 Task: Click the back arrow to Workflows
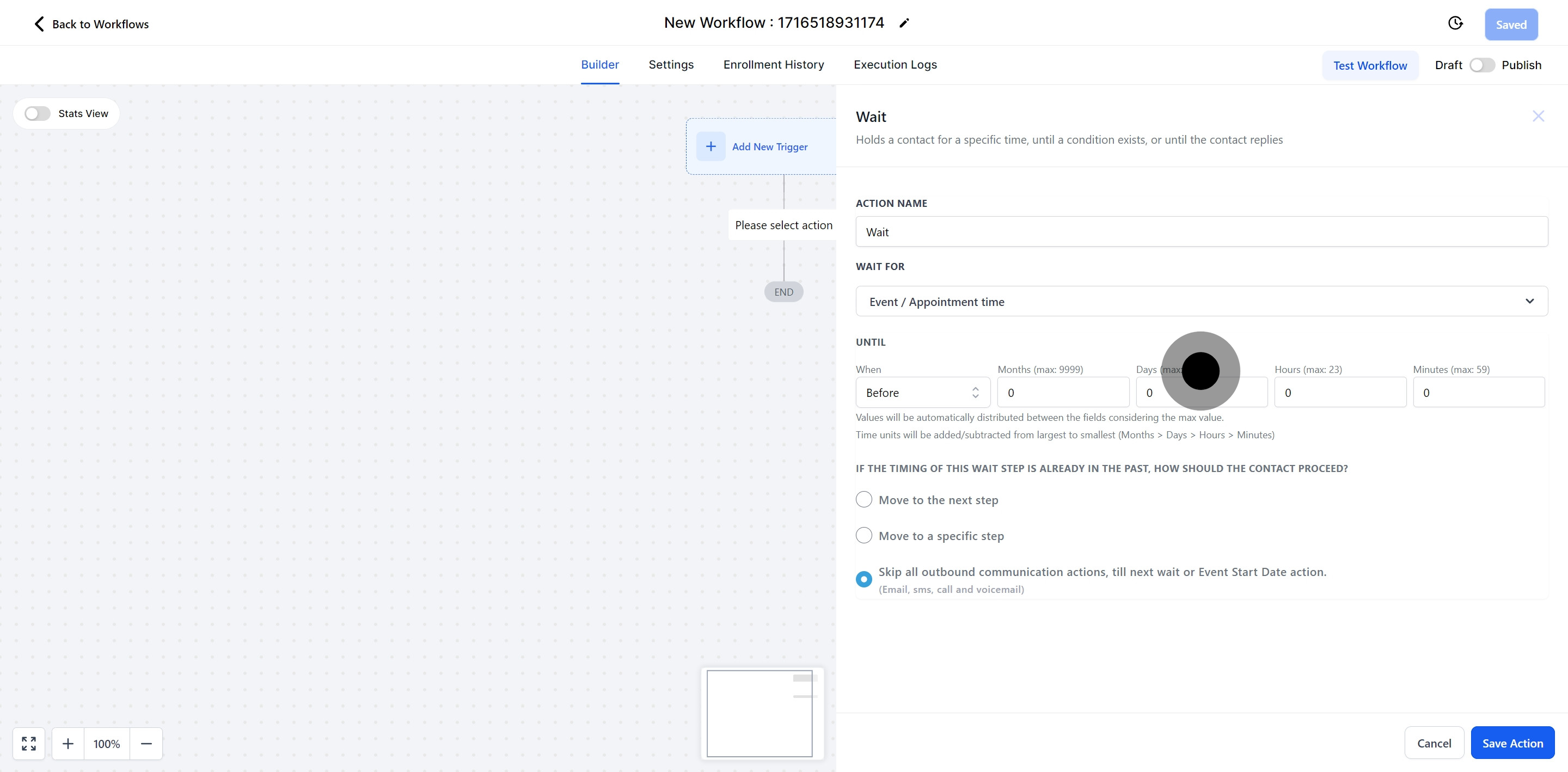tap(39, 24)
